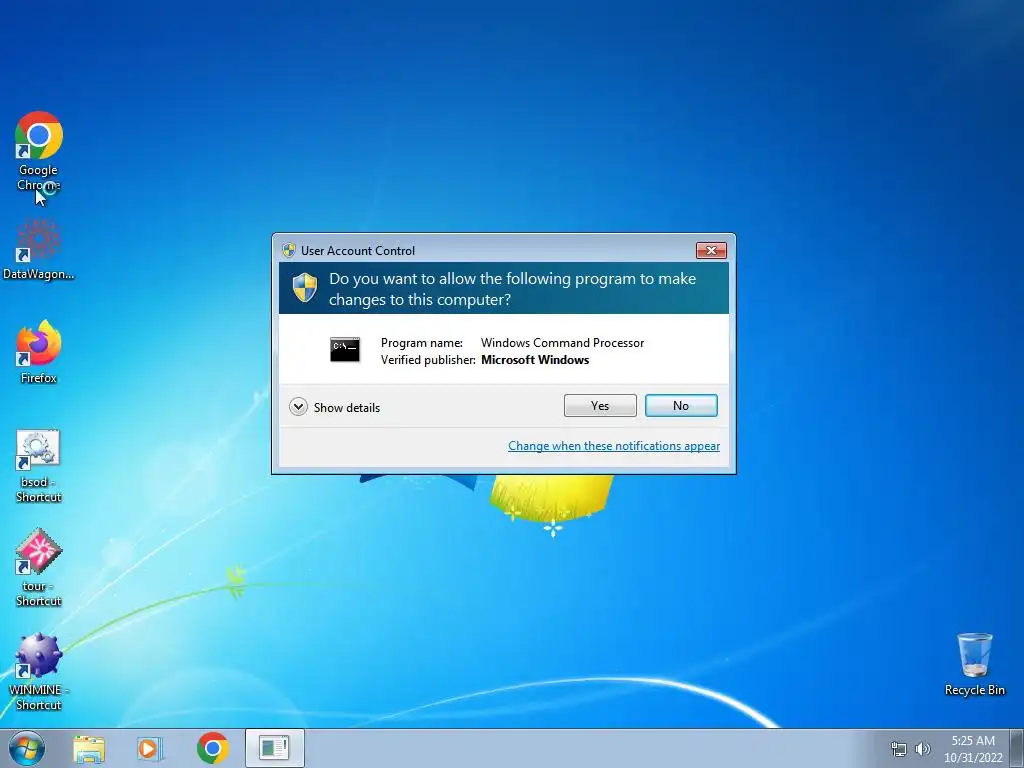The image size is (1024, 768).
Task: Click the clock showing 5:25 AM
Action: (973, 741)
